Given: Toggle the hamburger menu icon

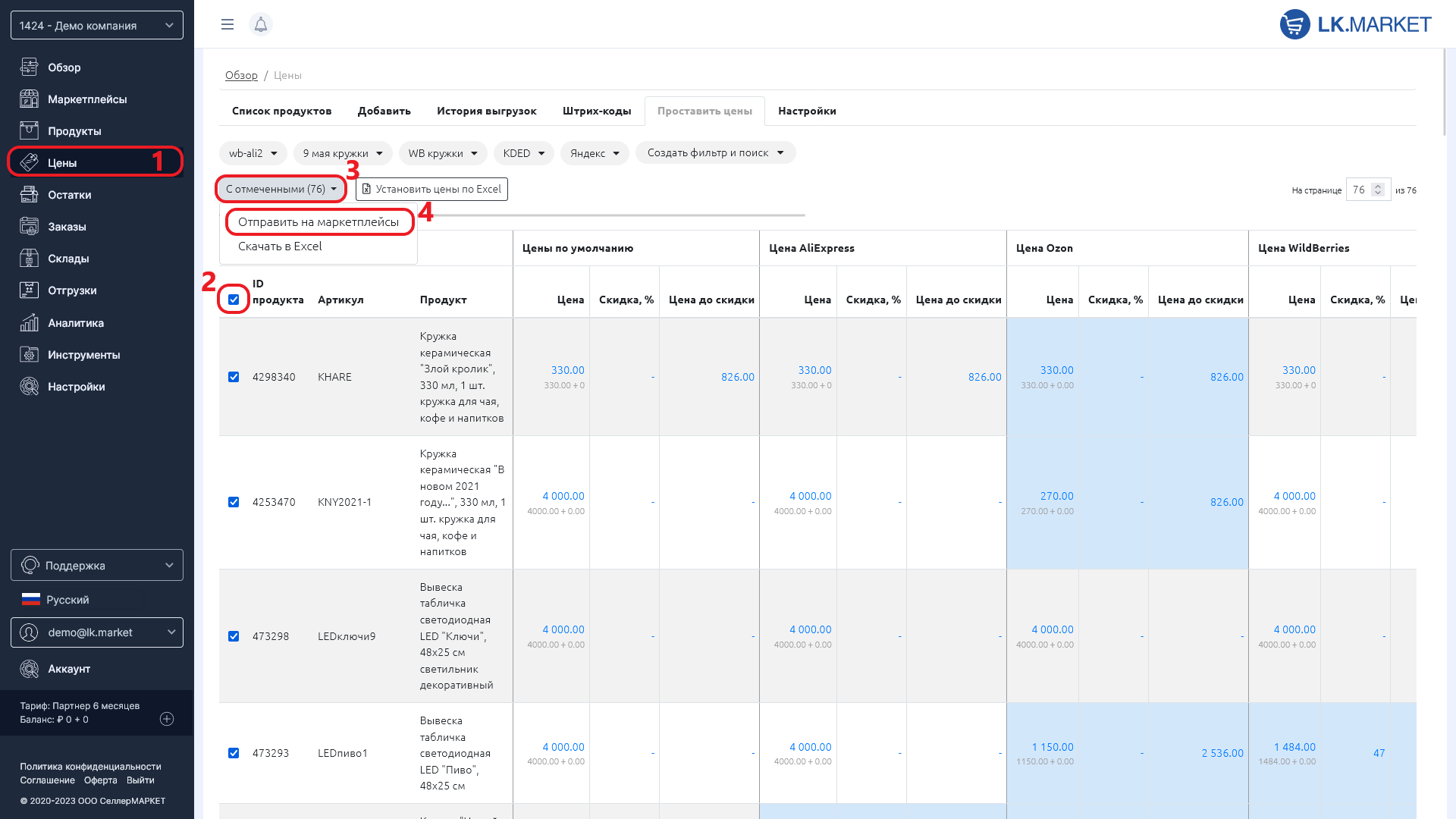Looking at the screenshot, I should click(x=227, y=24).
